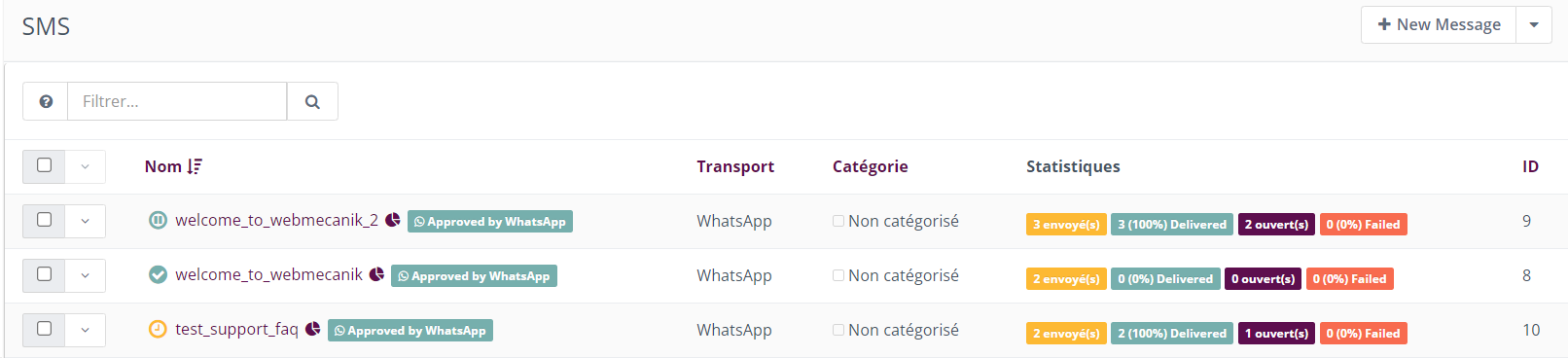Click the New Message button
1568x358 pixels.
(1439, 25)
